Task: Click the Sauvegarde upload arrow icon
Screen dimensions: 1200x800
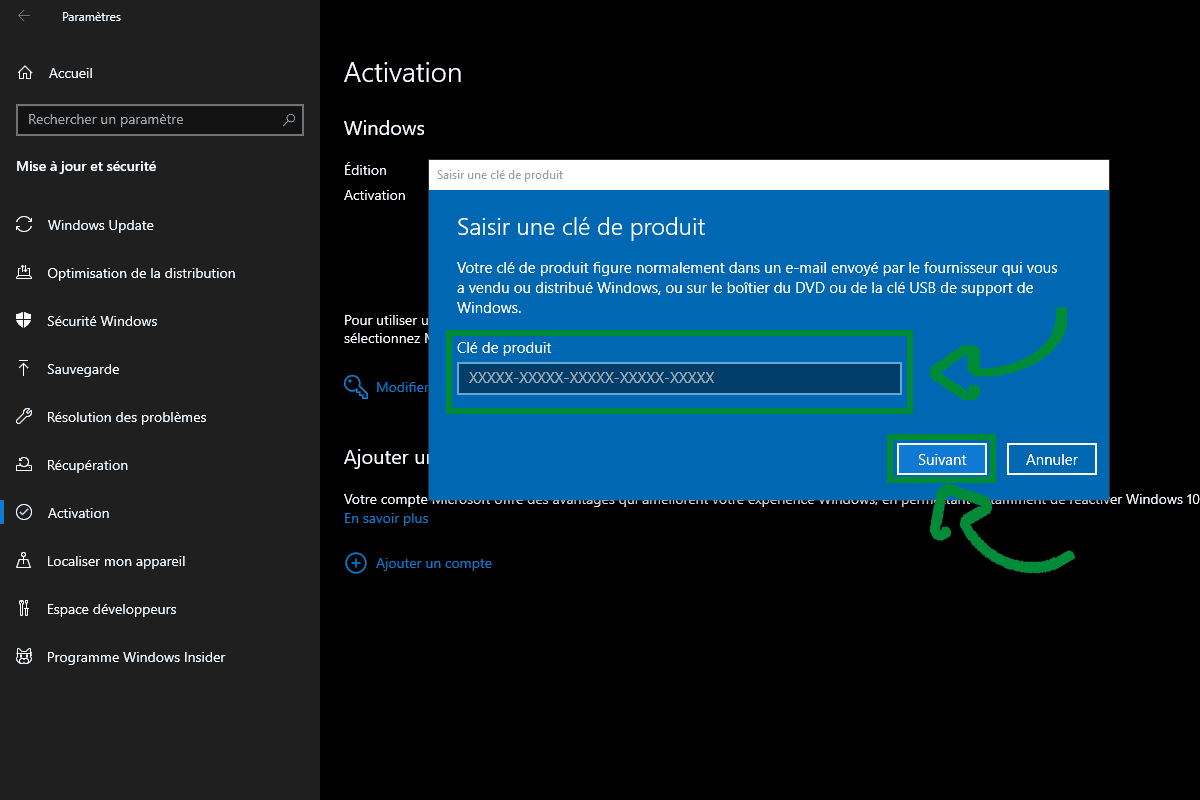Action: 24,369
